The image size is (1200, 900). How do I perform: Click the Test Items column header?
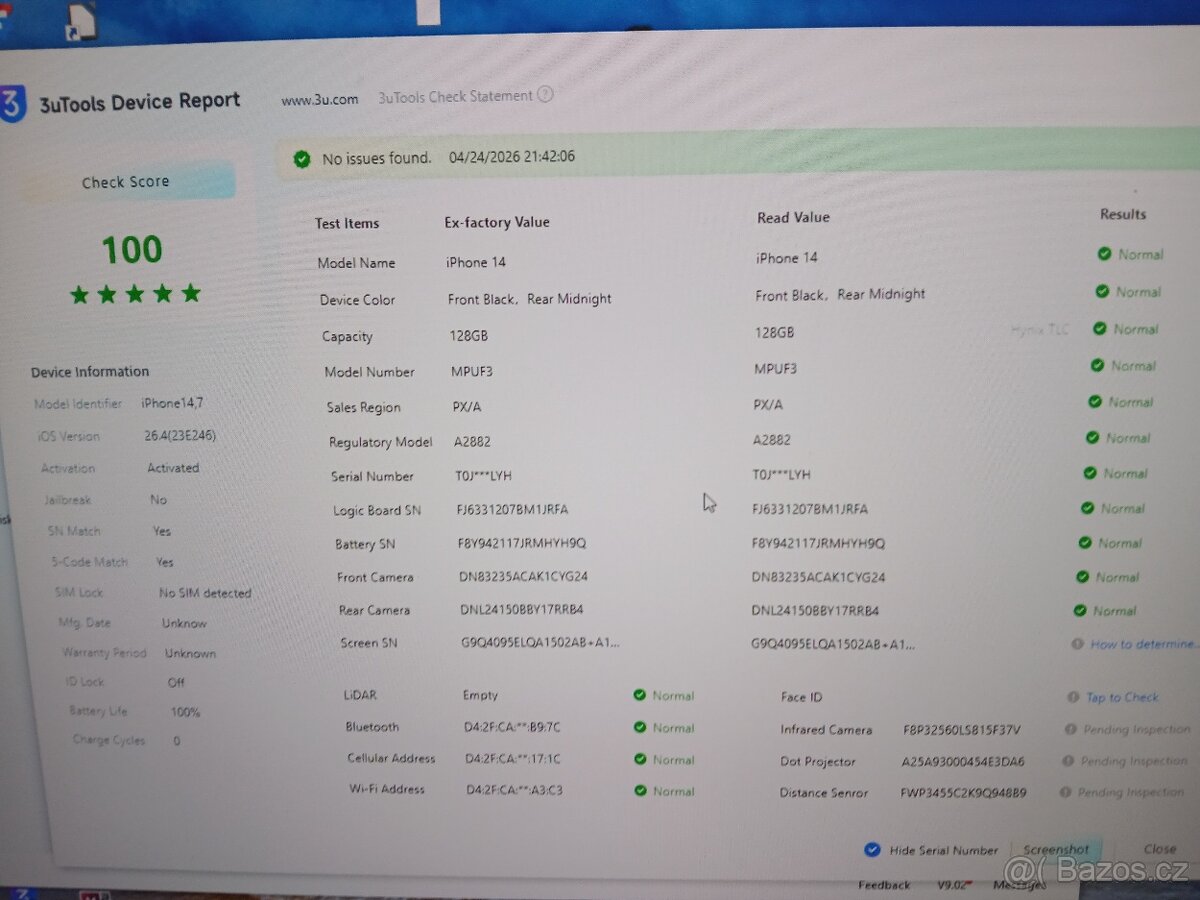[x=347, y=223]
